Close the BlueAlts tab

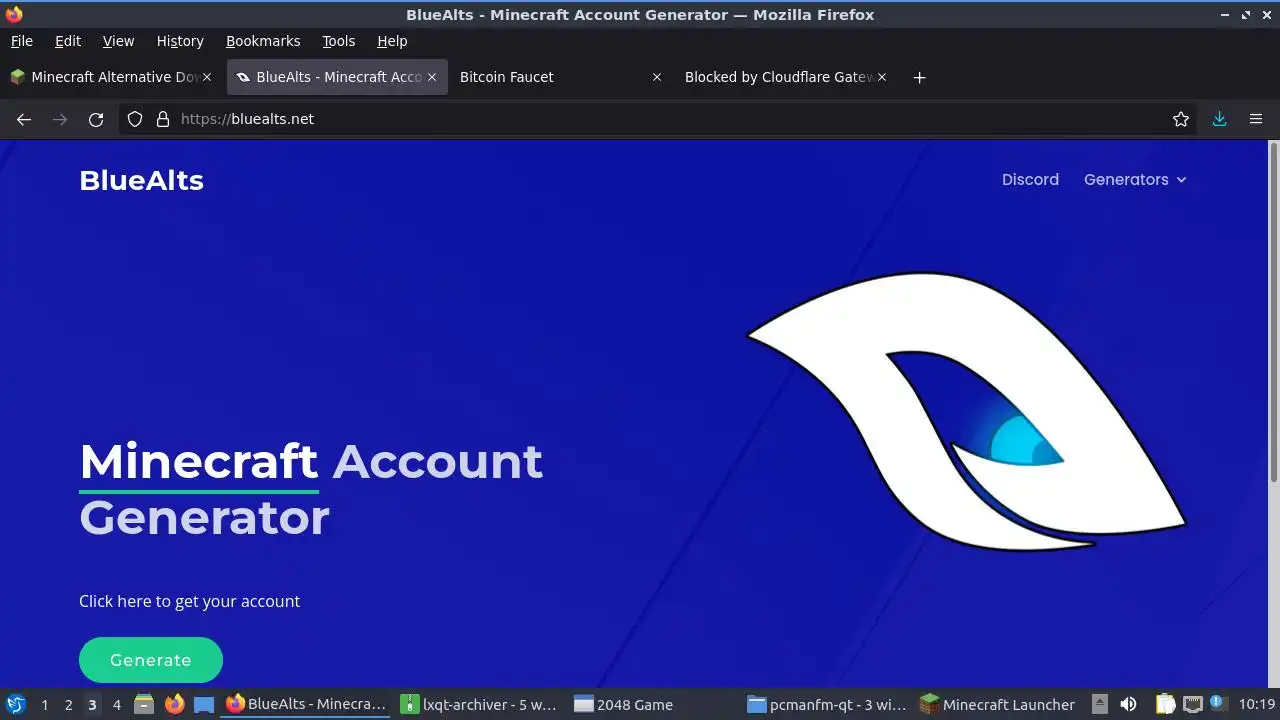(432, 77)
